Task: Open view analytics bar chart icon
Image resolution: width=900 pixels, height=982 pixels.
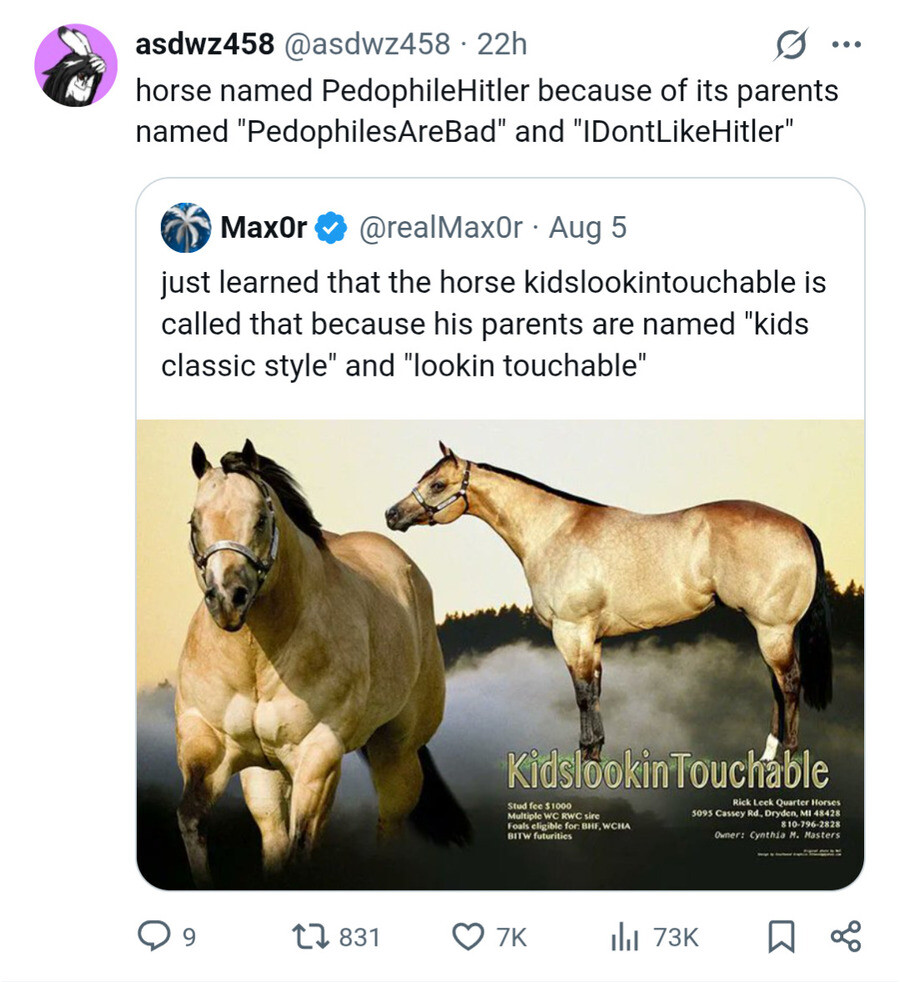Action: [624, 938]
